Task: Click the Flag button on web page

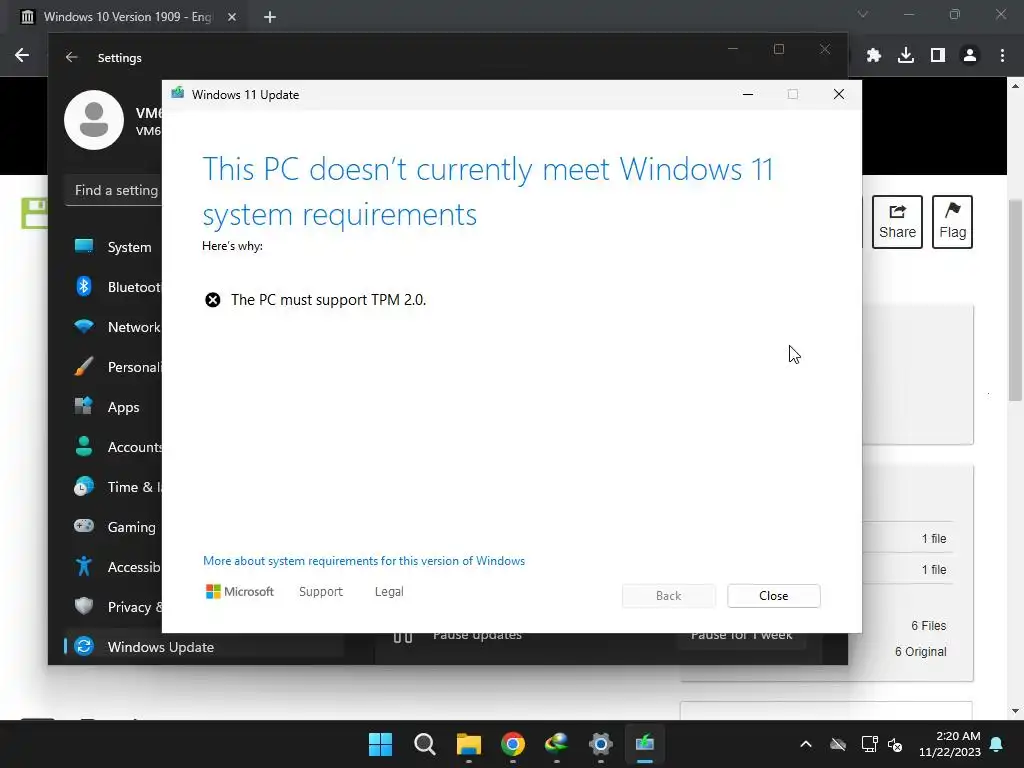Action: click(x=952, y=222)
